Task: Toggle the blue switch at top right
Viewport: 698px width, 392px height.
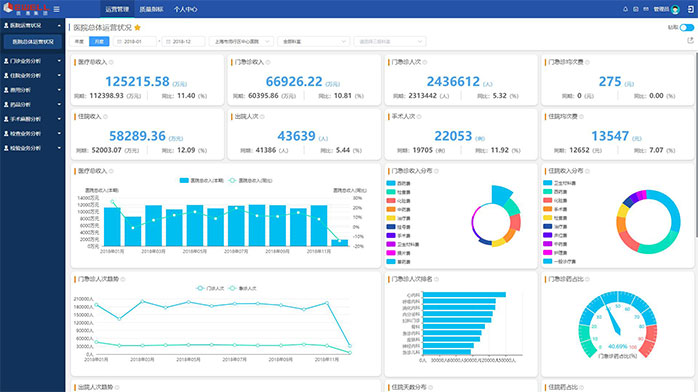Action: click(x=687, y=28)
